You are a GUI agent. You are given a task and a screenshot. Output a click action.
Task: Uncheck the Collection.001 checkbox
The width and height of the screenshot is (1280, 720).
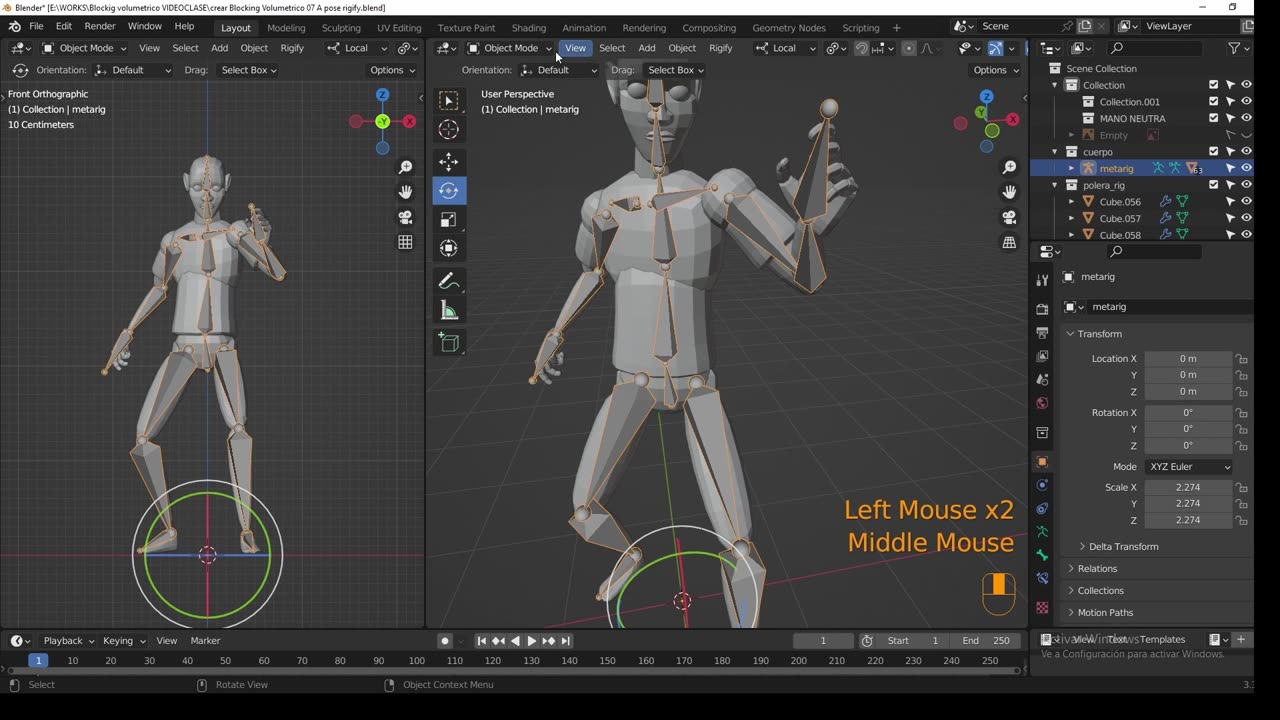click(1214, 101)
